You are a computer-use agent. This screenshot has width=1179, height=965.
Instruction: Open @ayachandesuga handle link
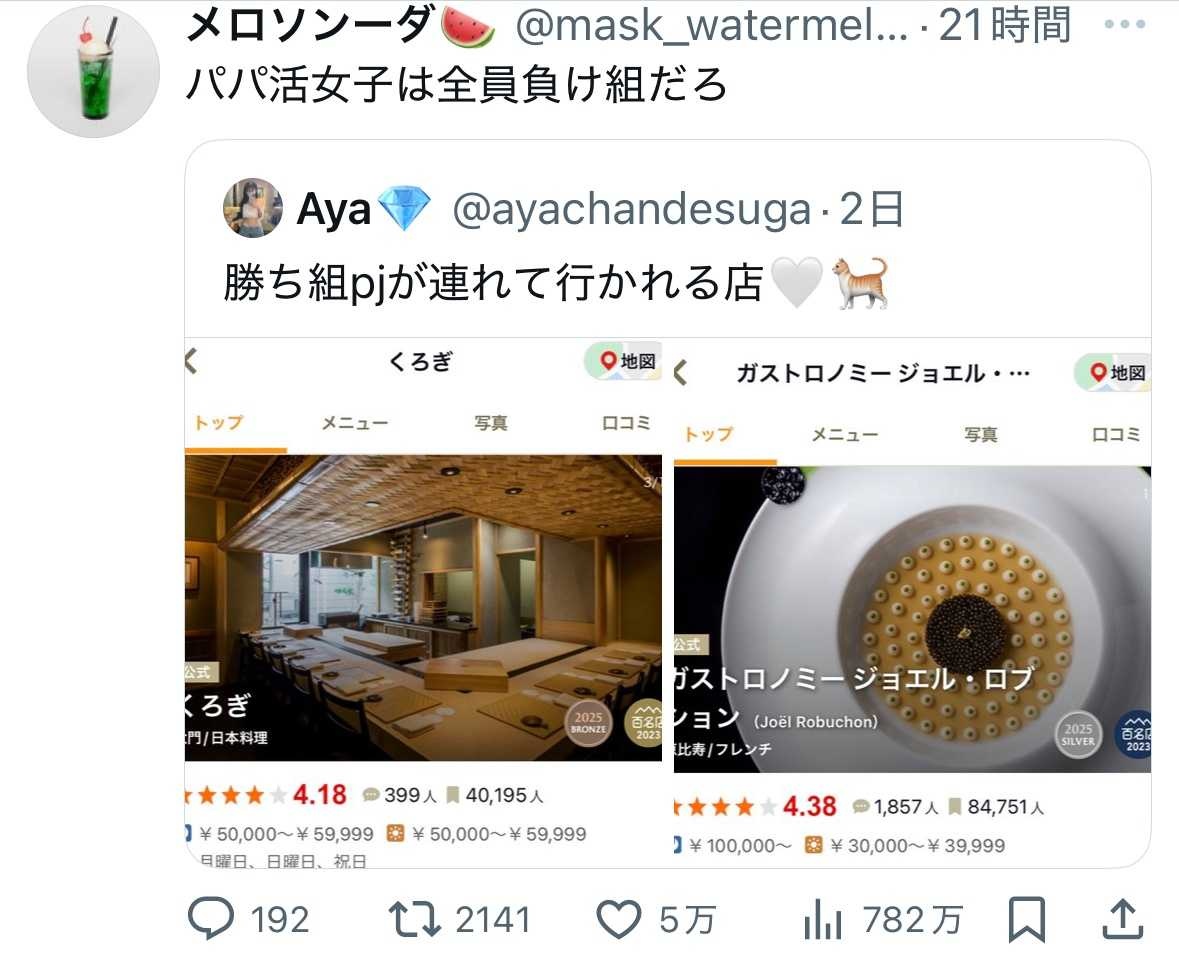[632, 209]
